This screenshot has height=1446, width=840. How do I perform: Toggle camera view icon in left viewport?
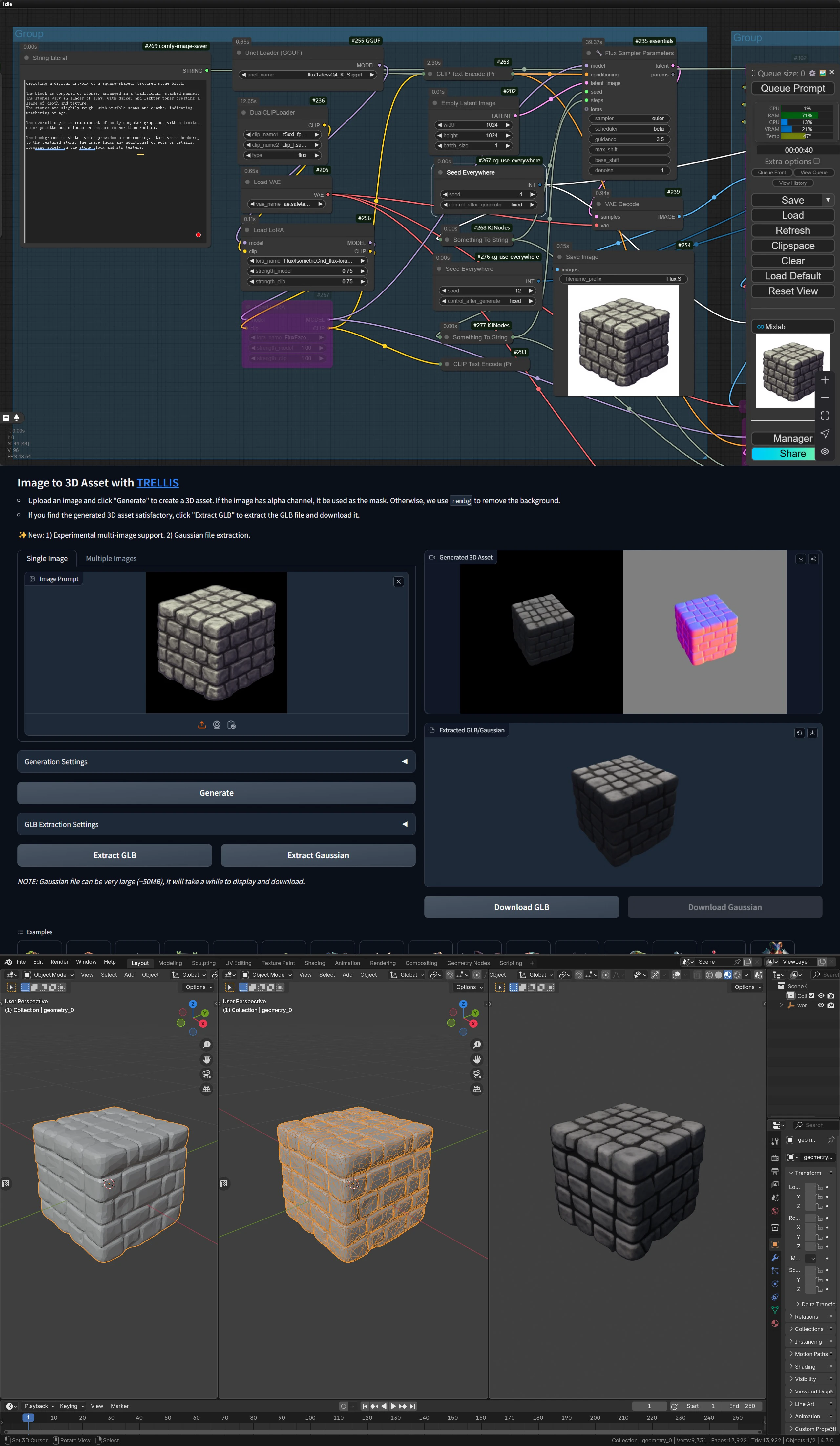206,1074
